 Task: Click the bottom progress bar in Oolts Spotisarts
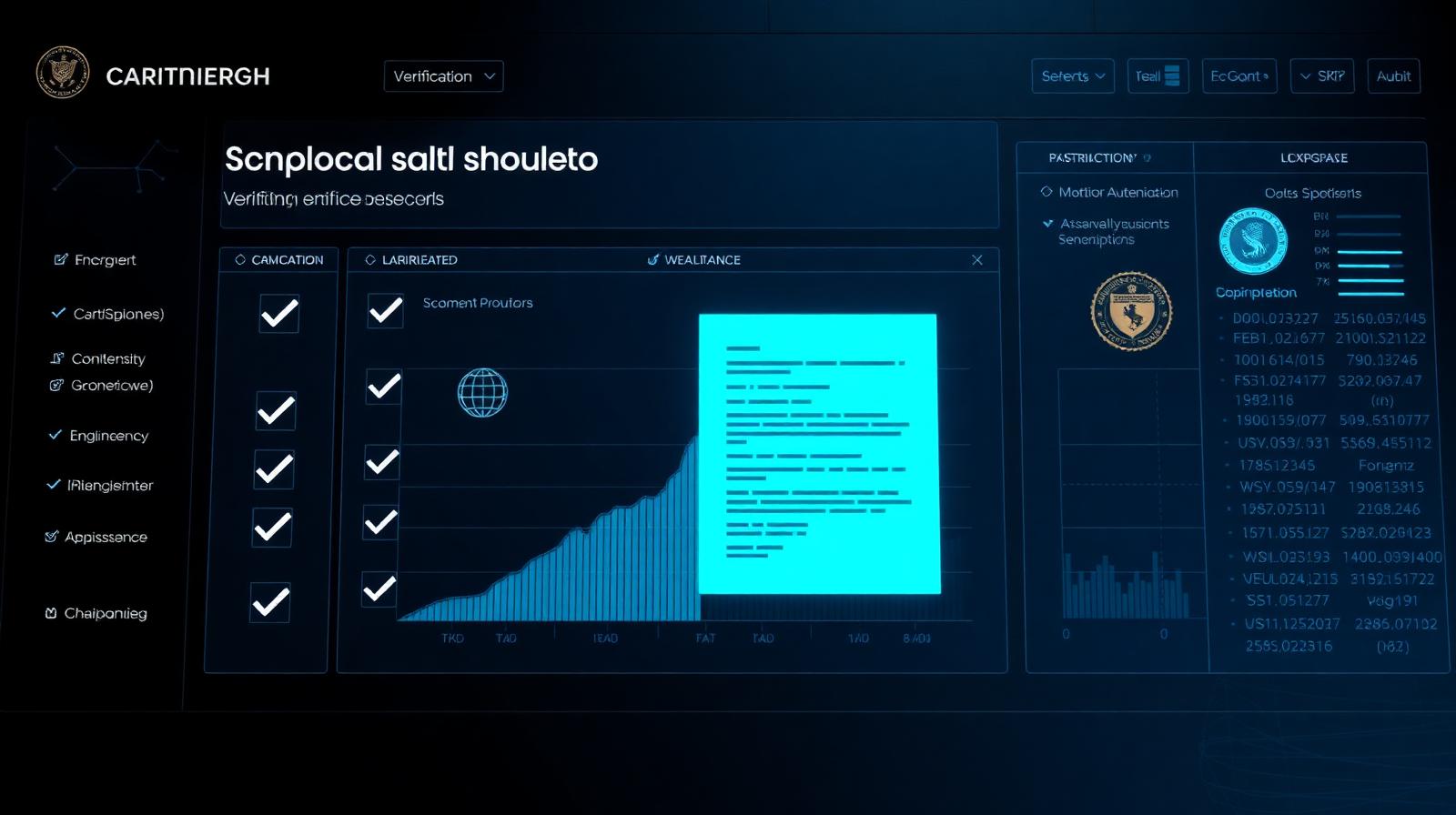pos(1370,294)
